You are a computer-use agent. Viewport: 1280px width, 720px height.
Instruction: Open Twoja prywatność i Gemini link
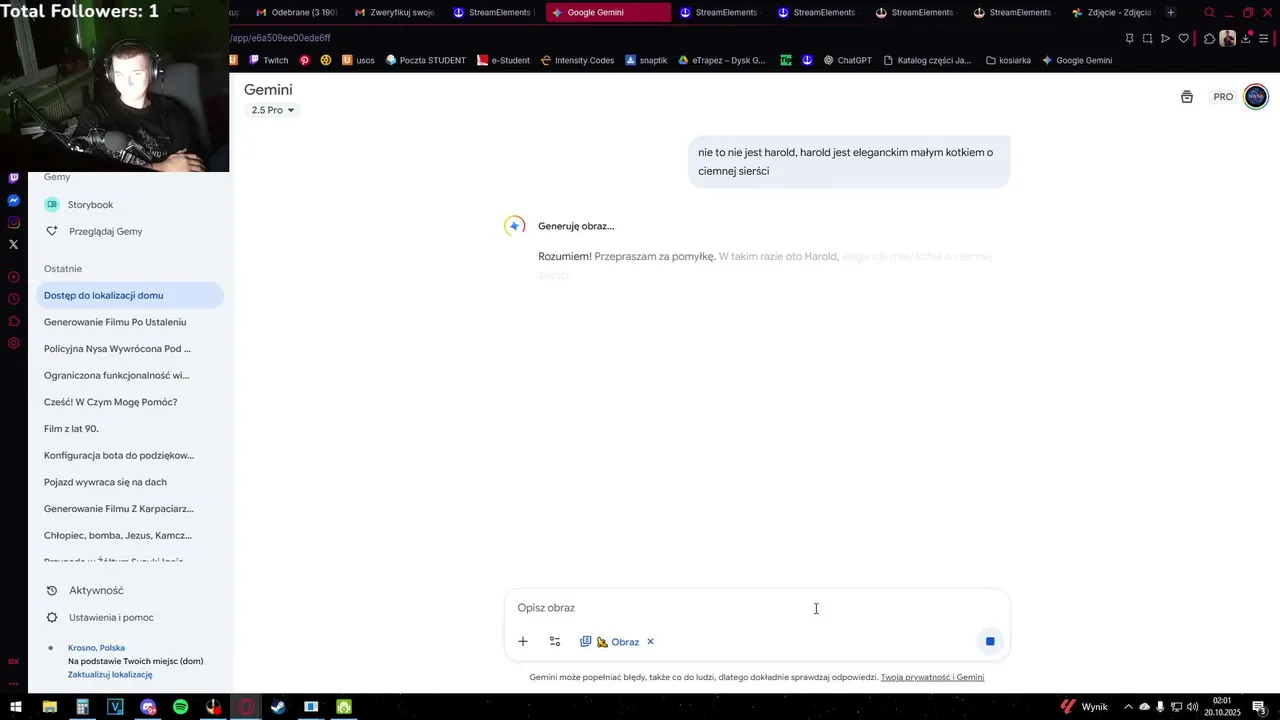pyautogui.click(x=932, y=677)
